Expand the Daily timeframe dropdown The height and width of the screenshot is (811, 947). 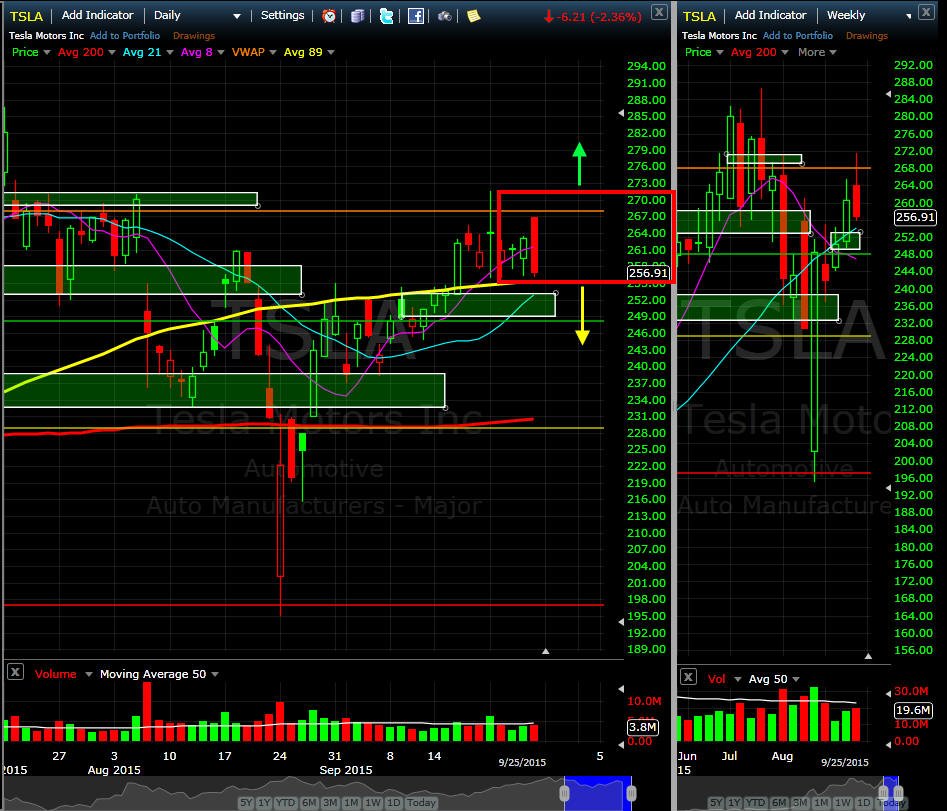[x=237, y=16]
